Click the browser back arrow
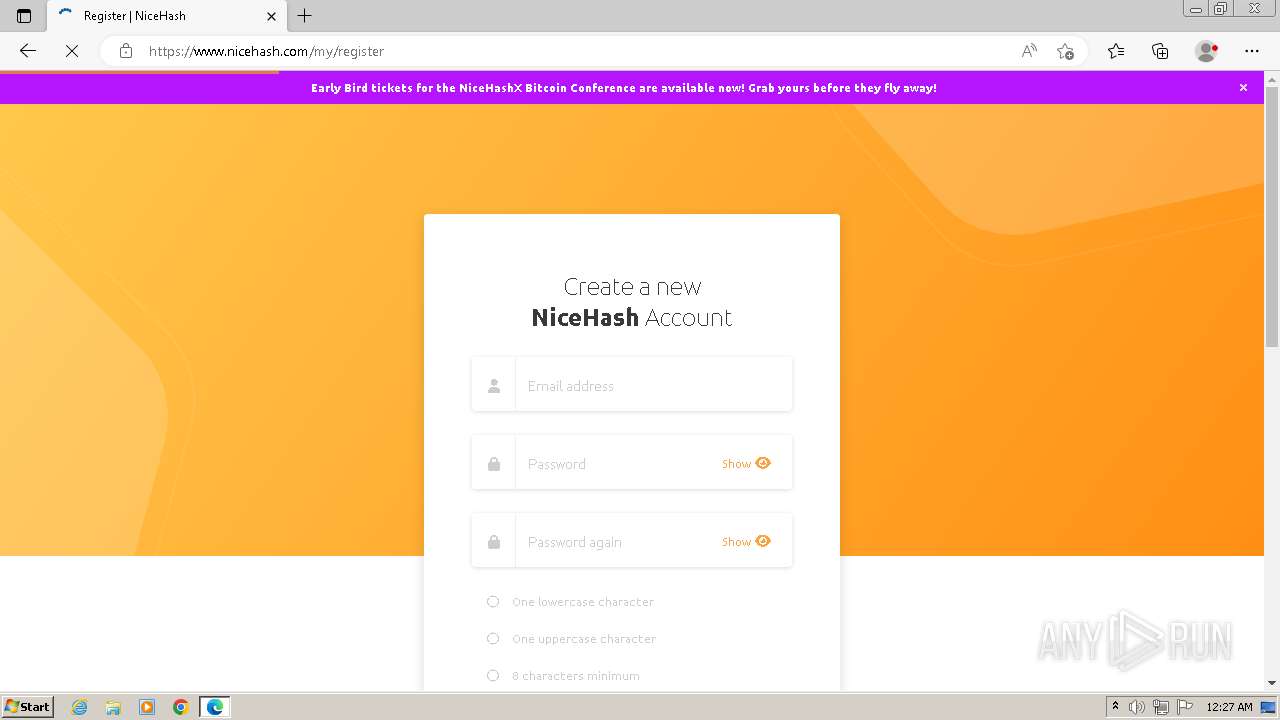This screenshot has height=720, width=1280. click(x=28, y=51)
